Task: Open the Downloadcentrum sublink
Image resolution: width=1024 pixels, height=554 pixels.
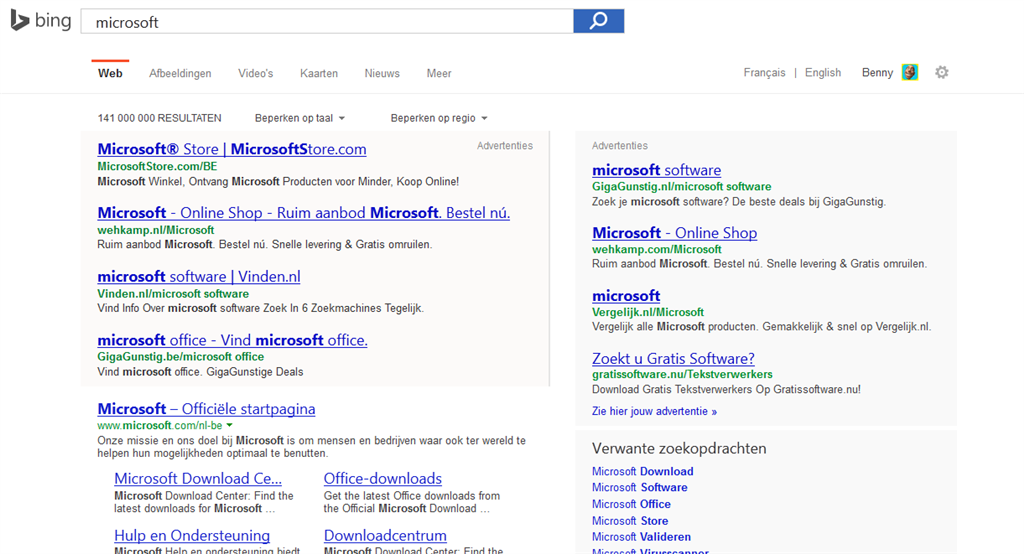Action: pyautogui.click(x=385, y=536)
